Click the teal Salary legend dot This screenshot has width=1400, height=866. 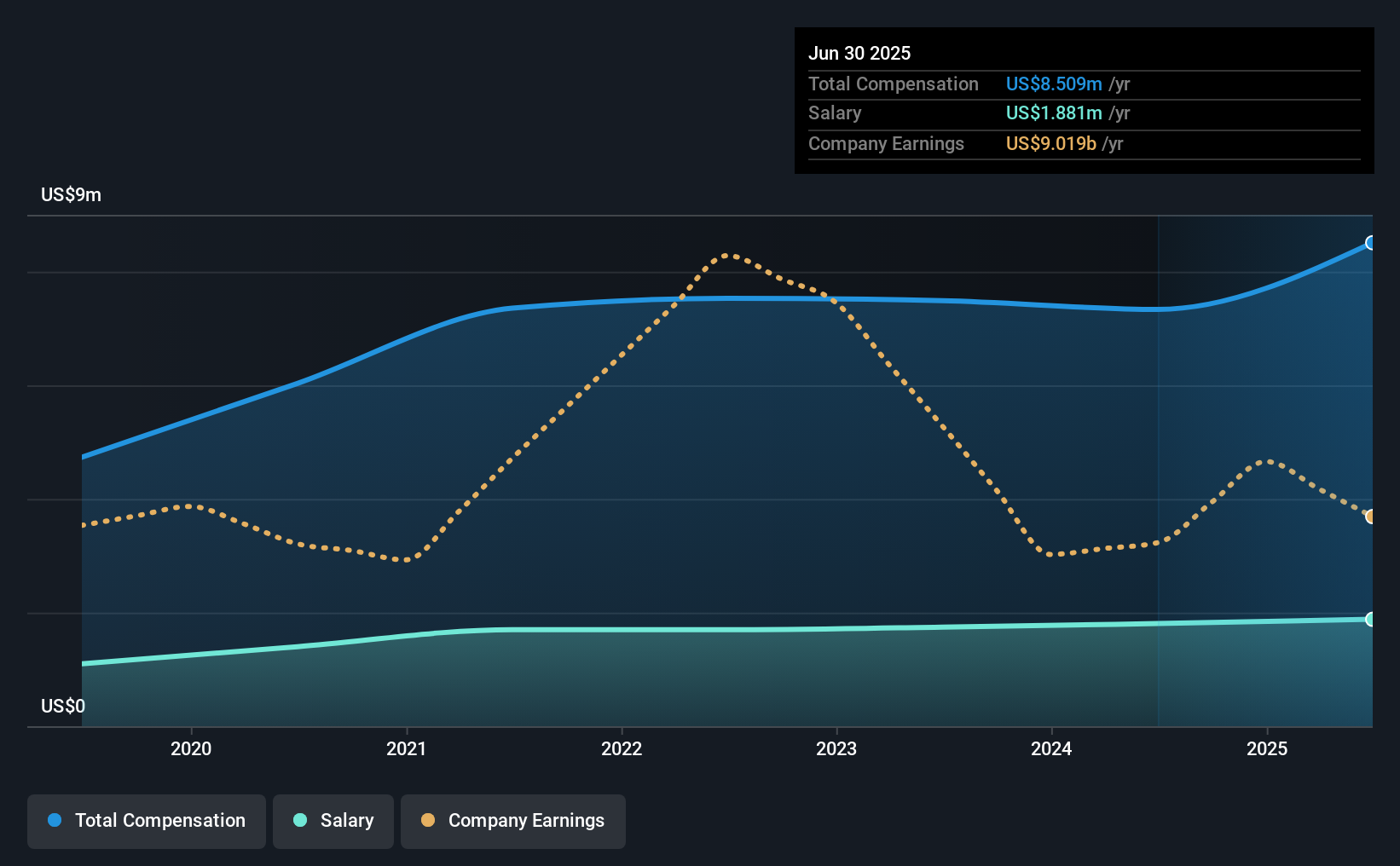(300, 820)
